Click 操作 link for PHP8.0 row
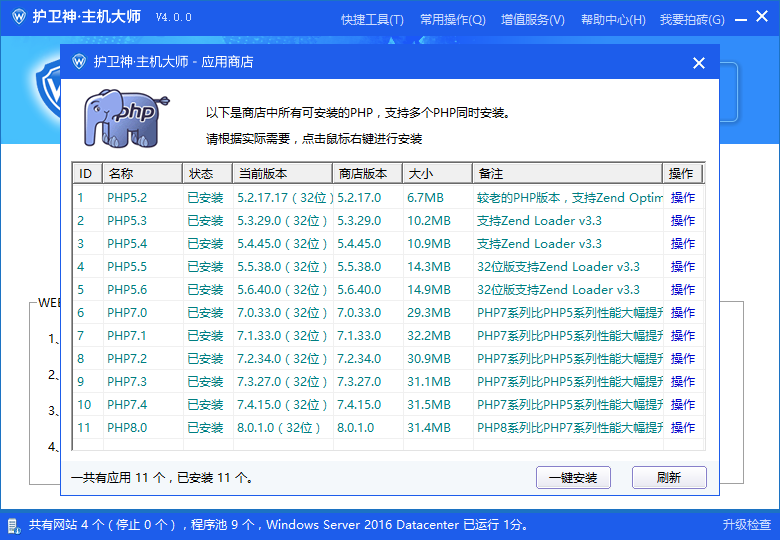This screenshot has height=540, width=780. (x=682, y=427)
